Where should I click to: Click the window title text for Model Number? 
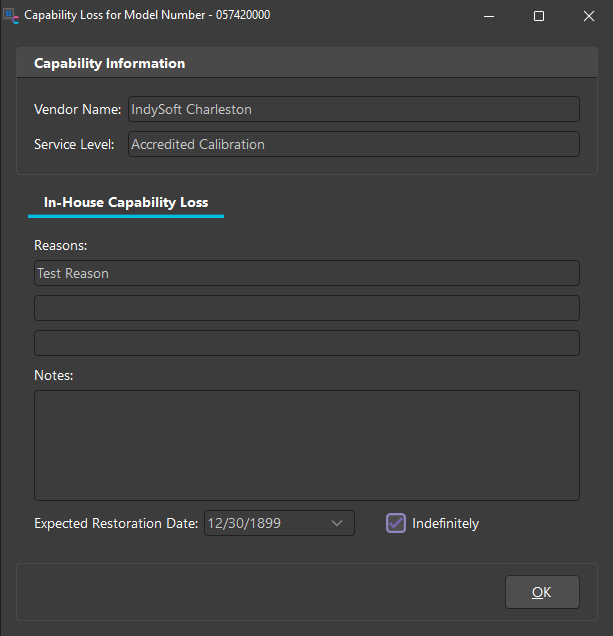coord(147,16)
